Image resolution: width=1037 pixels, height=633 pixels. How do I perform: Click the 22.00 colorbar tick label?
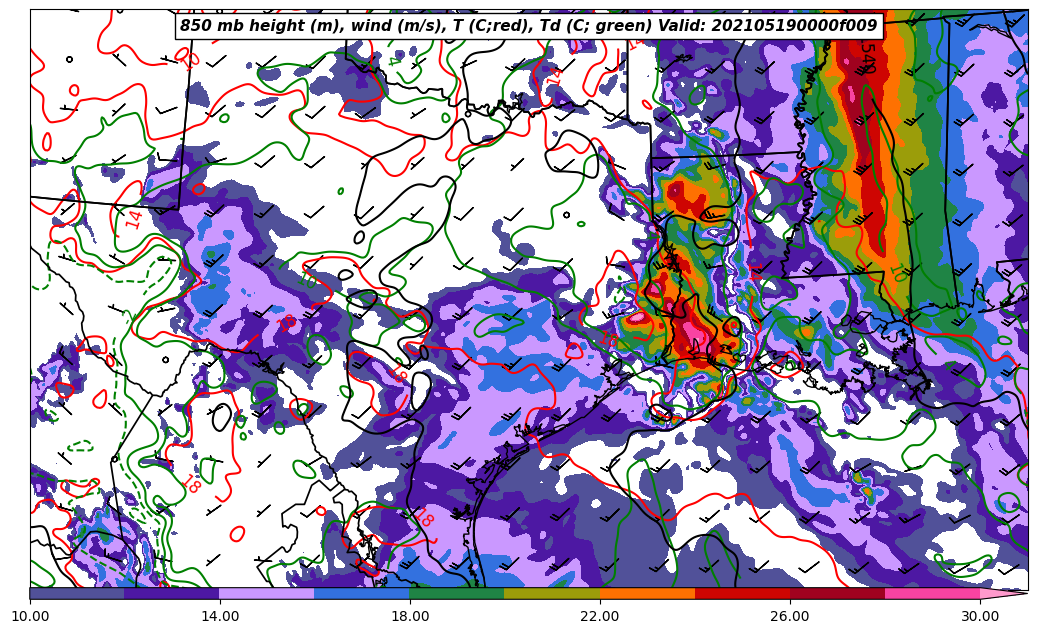point(600,616)
